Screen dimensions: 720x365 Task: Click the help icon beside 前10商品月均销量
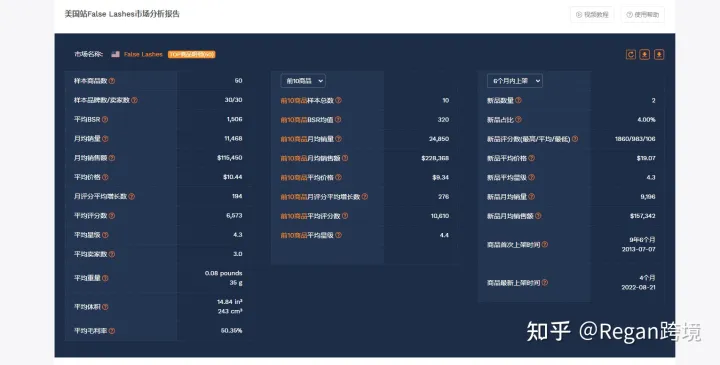pyautogui.click(x=338, y=139)
